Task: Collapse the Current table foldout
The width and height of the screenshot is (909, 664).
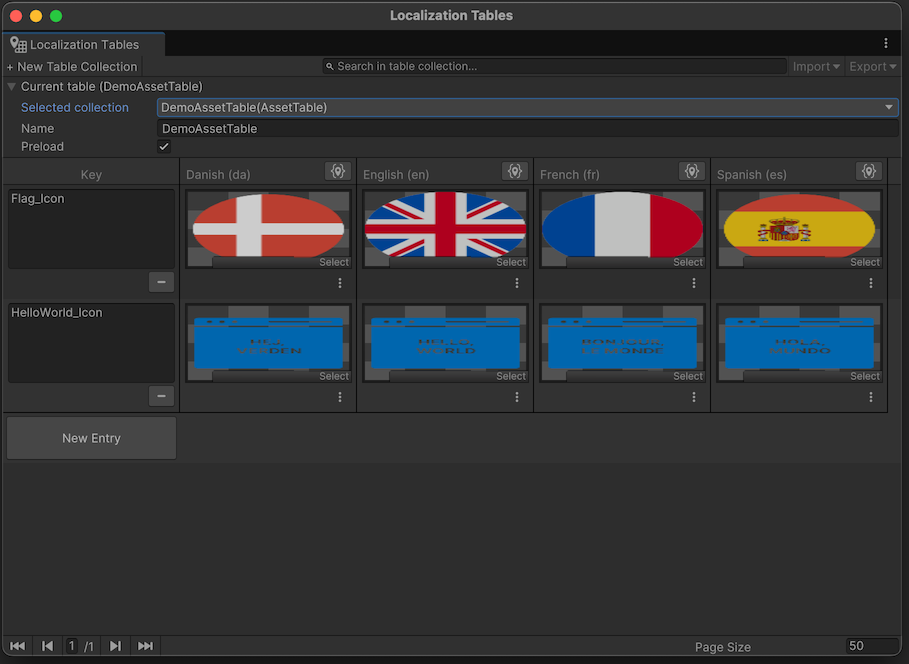Action: pos(12,87)
